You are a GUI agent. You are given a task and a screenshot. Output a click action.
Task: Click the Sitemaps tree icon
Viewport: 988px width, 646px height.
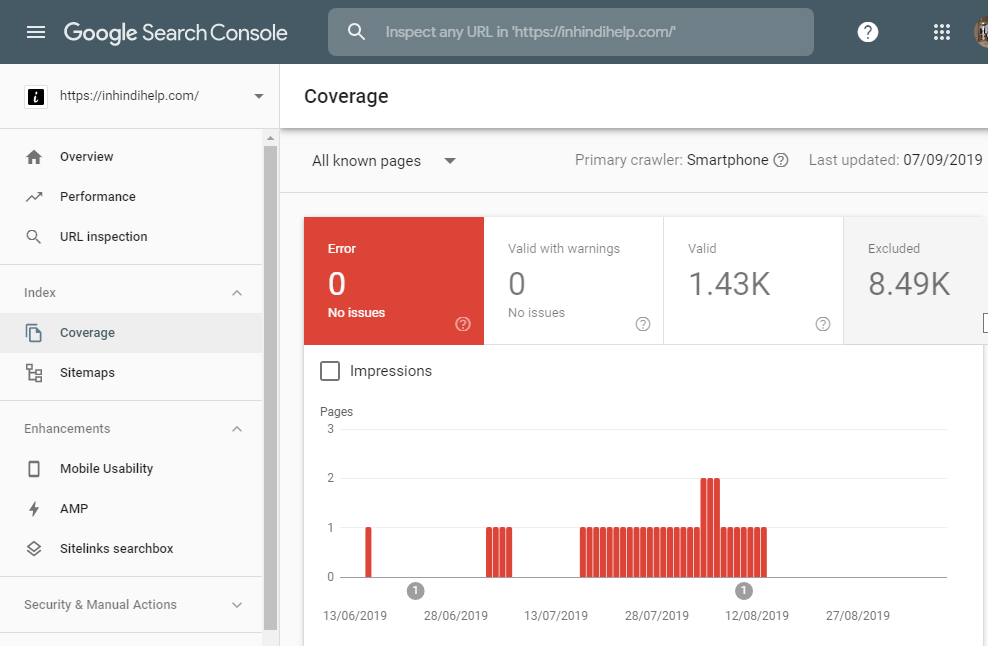point(34,372)
